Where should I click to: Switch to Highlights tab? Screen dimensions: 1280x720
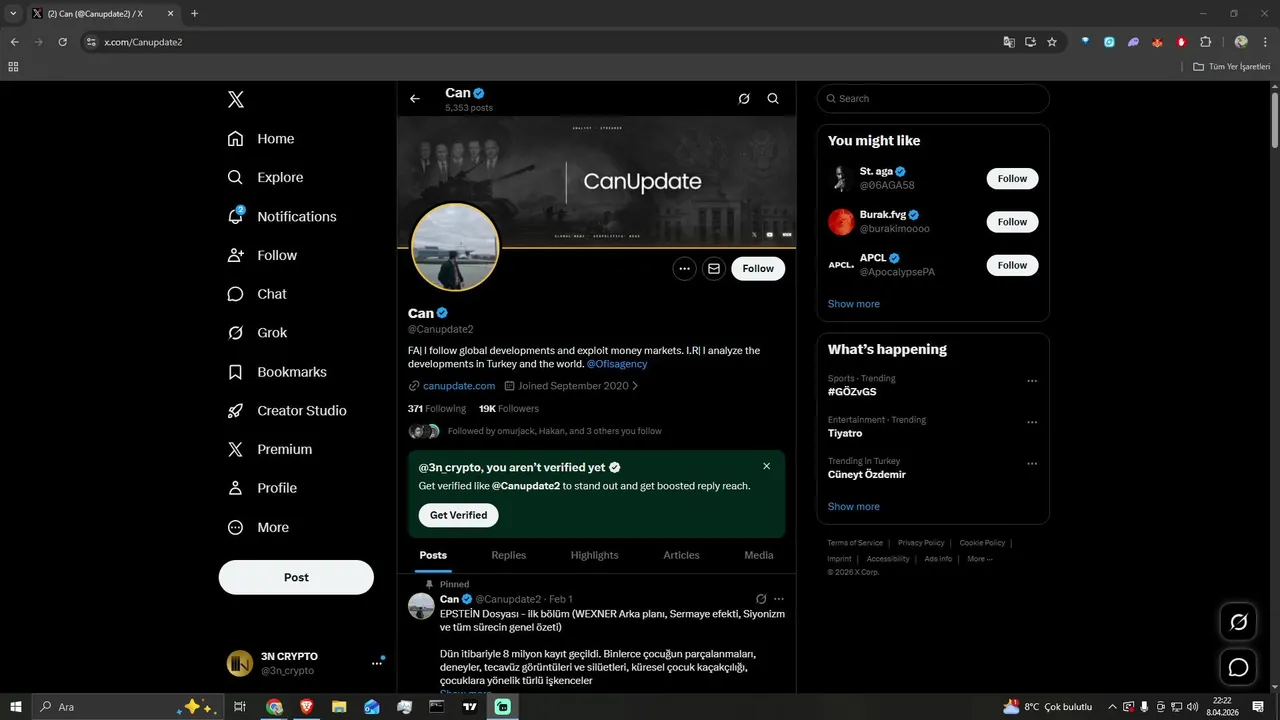click(595, 555)
